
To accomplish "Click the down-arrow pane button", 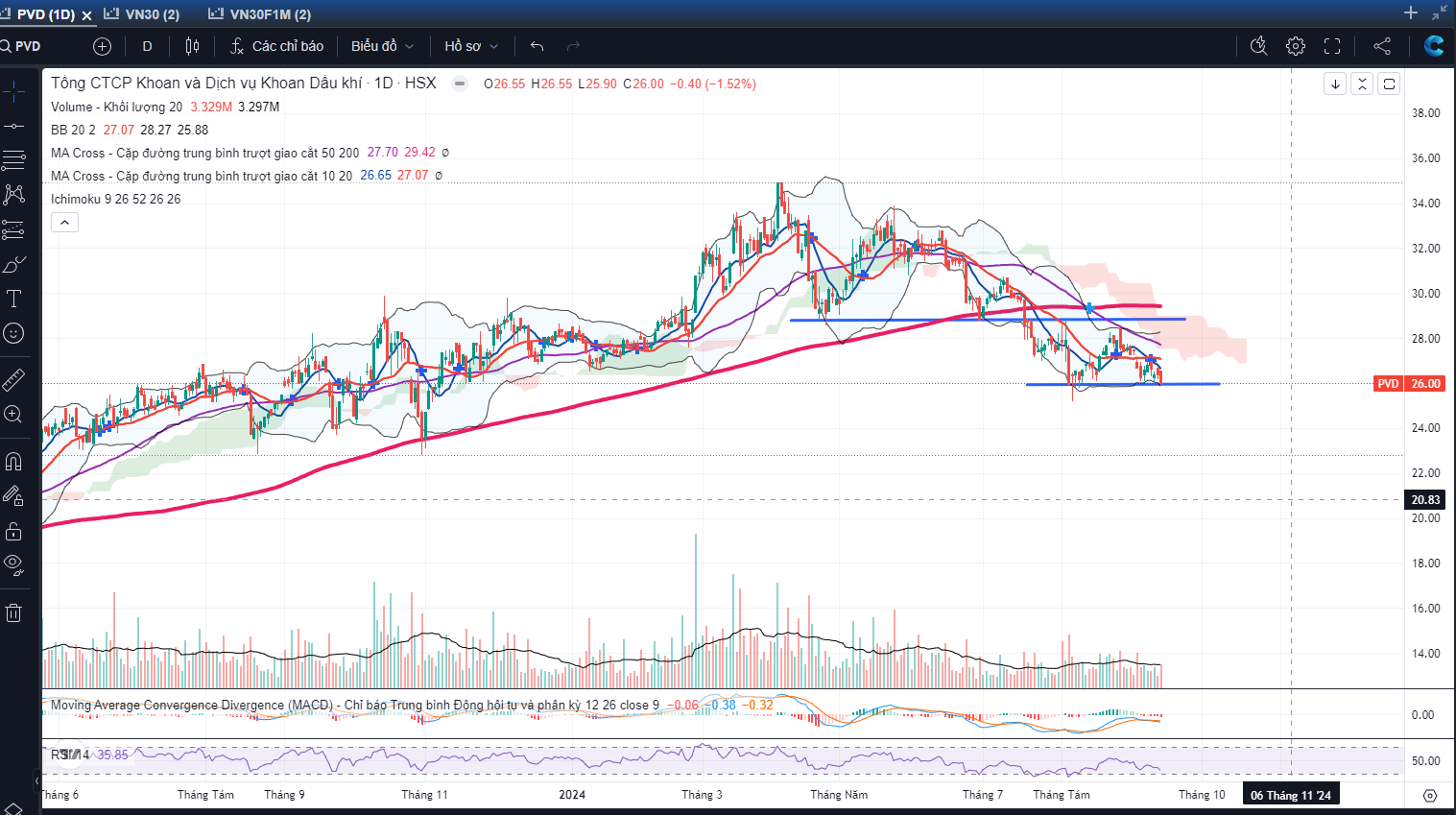I will 1335,84.
